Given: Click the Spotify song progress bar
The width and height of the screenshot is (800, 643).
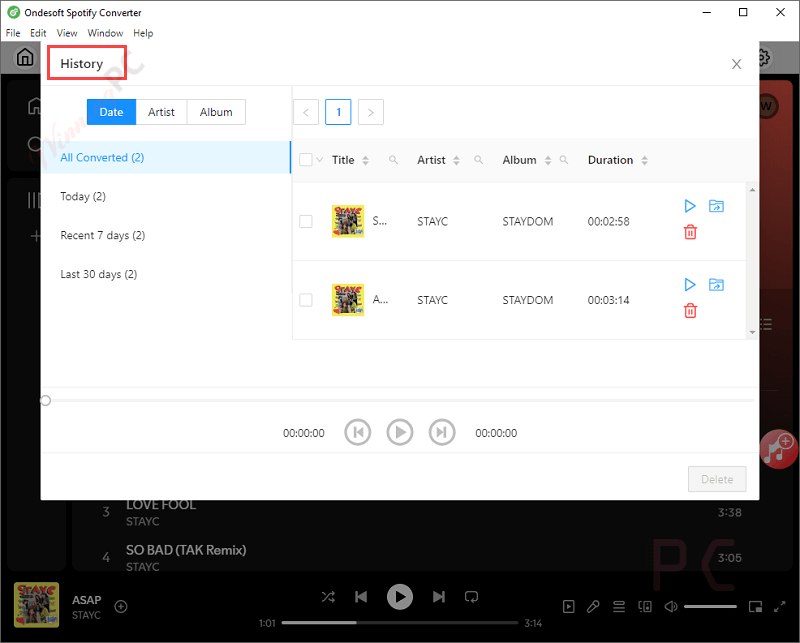Looking at the screenshot, I should [399, 623].
